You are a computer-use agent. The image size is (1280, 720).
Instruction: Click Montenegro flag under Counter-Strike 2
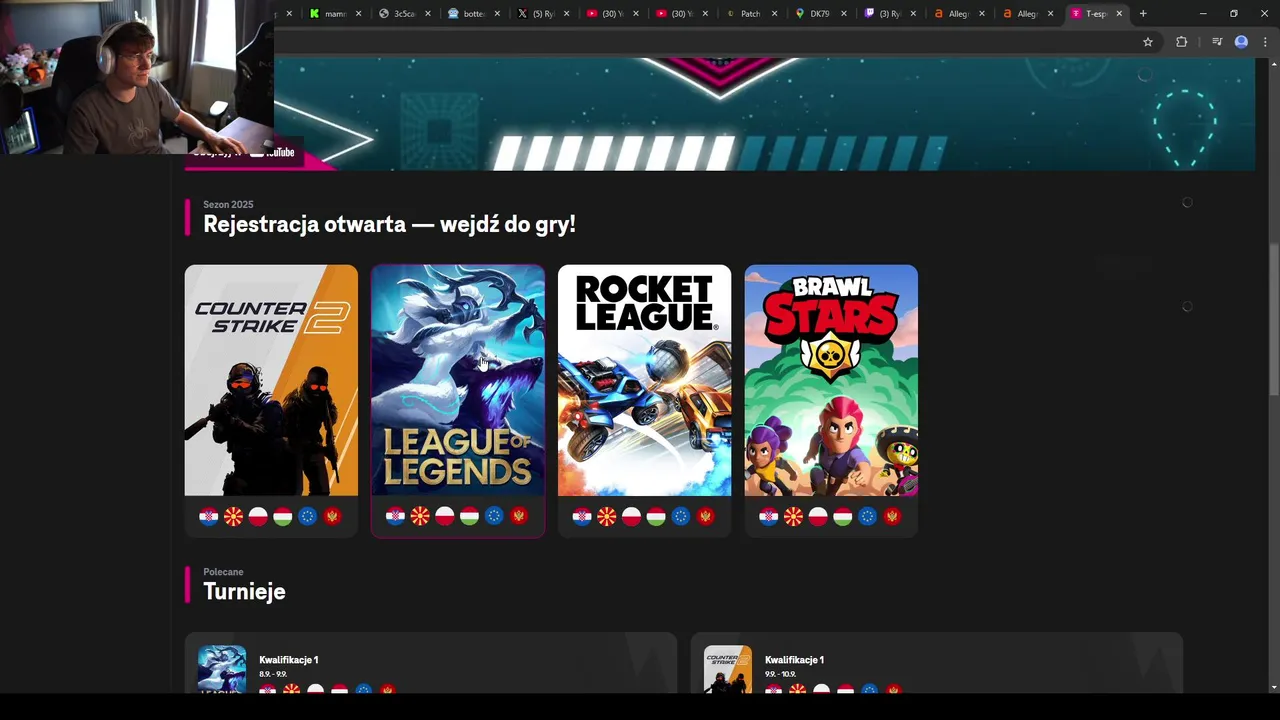pos(332,516)
